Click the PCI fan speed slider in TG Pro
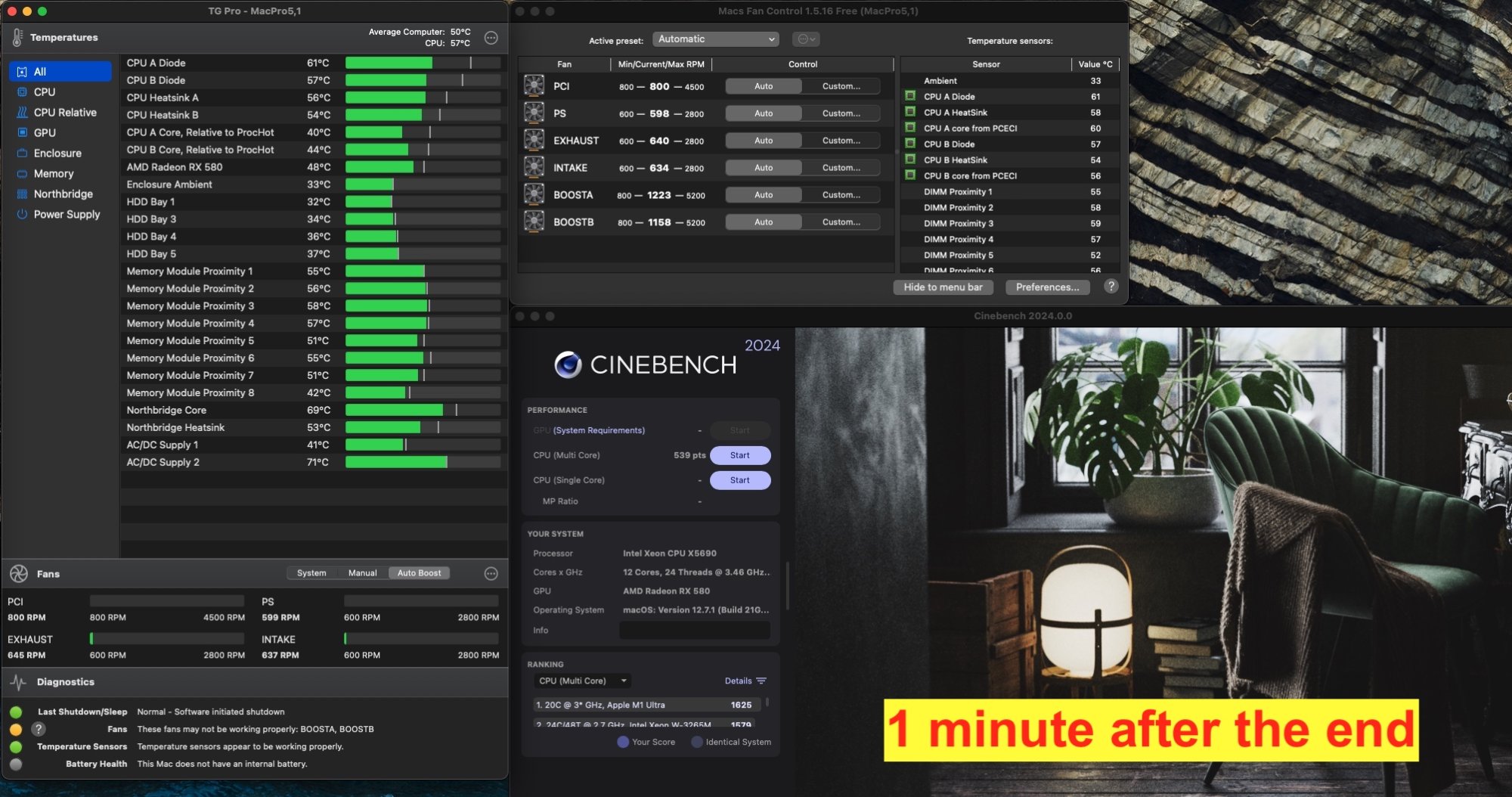The image size is (1512, 797). pyautogui.click(x=167, y=601)
